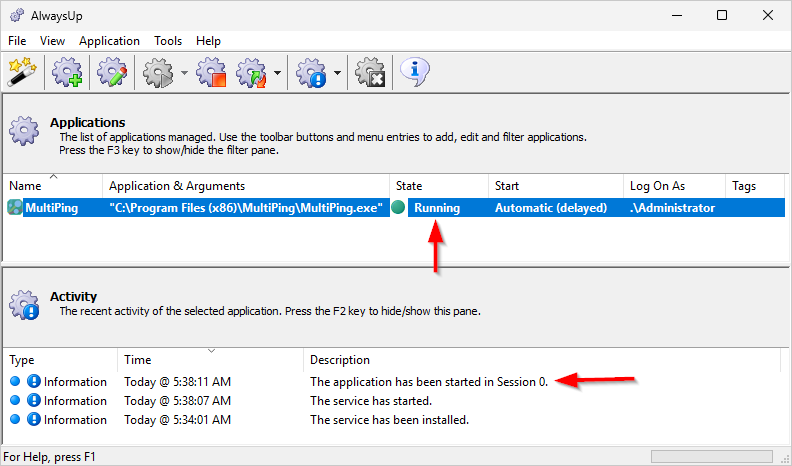This screenshot has width=792, height=466.
Task: Expand the Start Application dropdown arrow
Action: pos(184,73)
